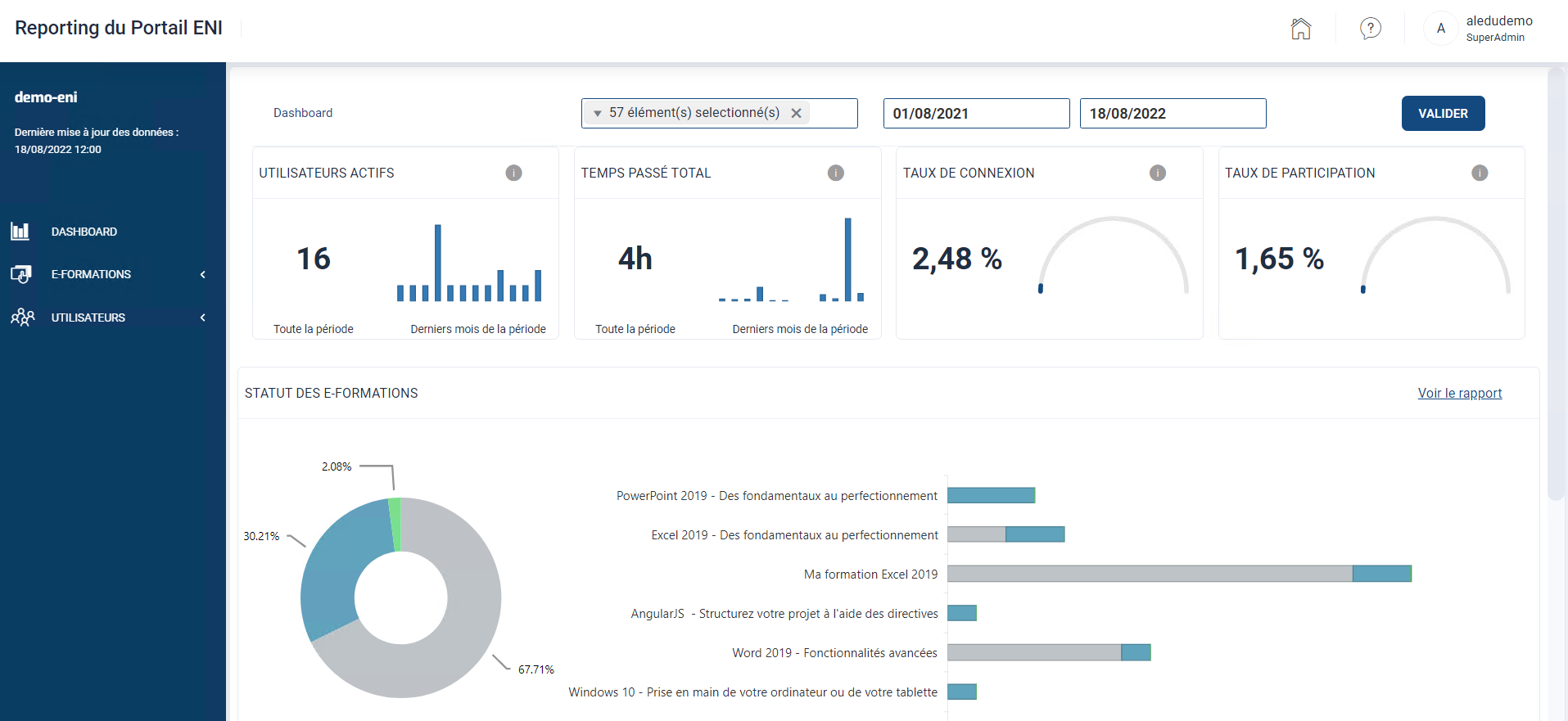This screenshot has width=1568, height=721.
Task: Click Windows 10 Prise en main label
Action: pyautogui.click(x=753, y=692)
